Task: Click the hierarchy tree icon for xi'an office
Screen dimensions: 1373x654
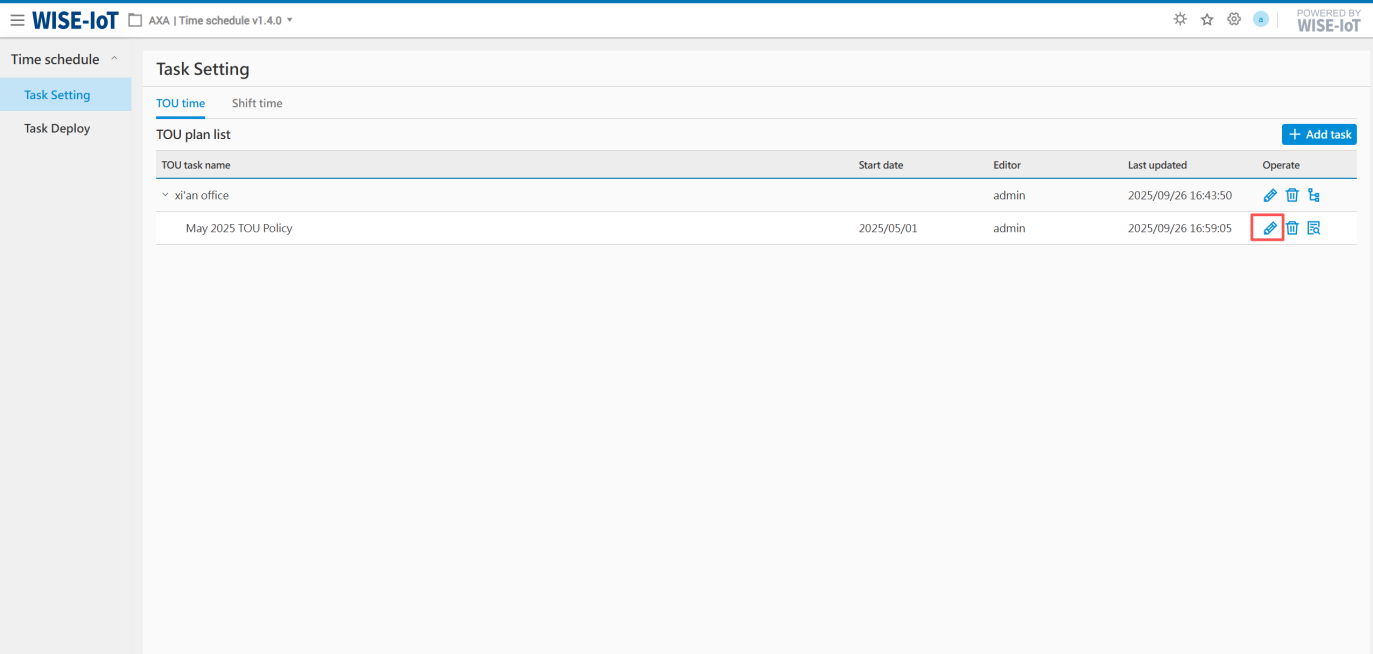Action: point(1314,195)
